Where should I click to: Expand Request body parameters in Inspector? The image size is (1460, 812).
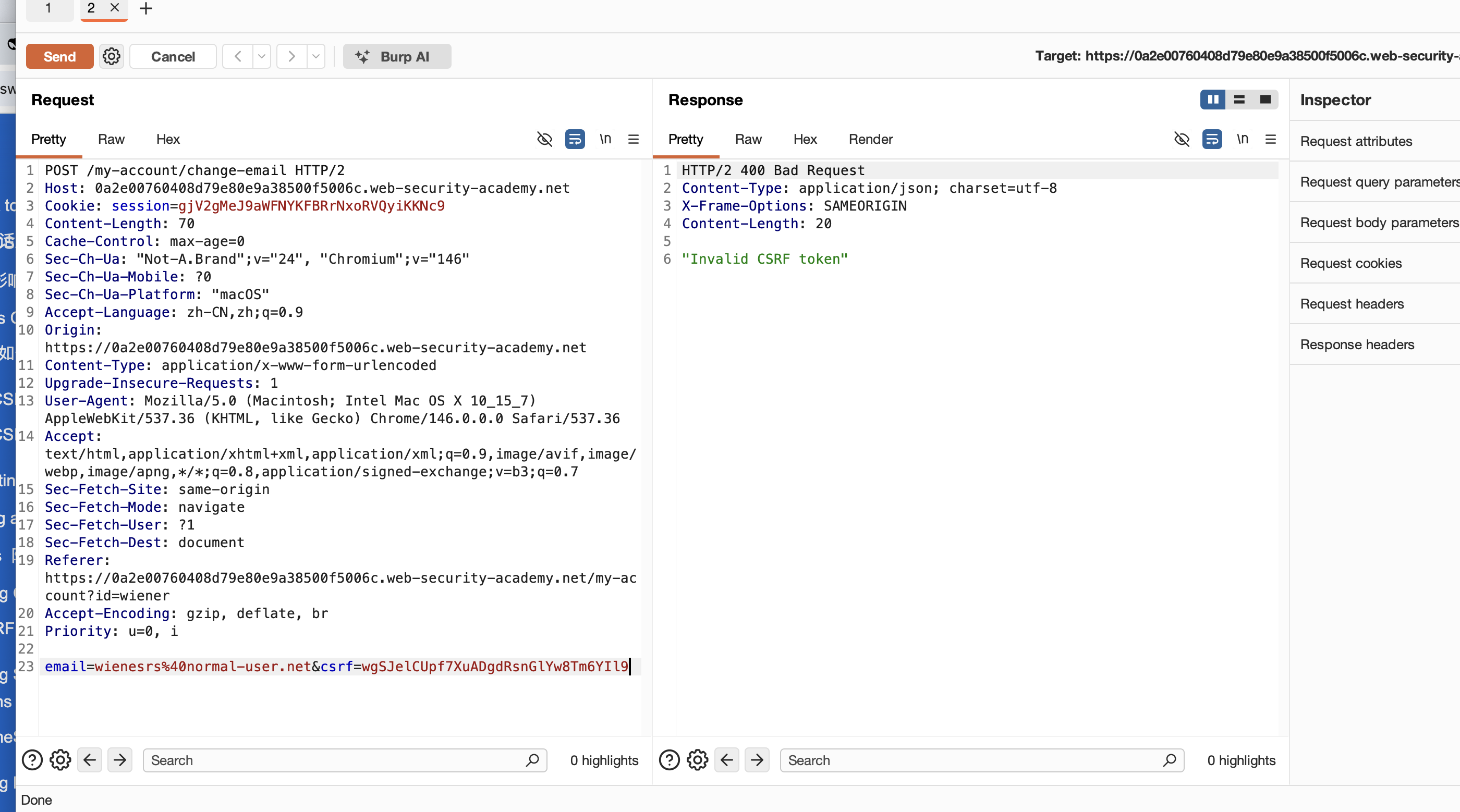click(x=1378, y=222)
